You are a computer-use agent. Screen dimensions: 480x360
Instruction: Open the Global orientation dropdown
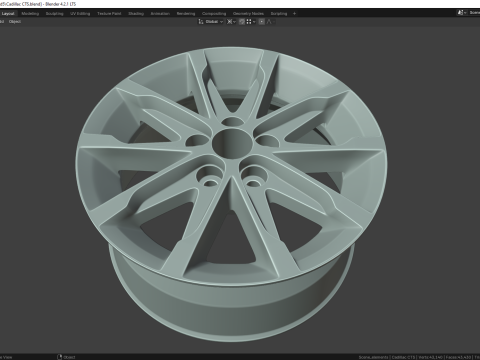coord(214,22)
